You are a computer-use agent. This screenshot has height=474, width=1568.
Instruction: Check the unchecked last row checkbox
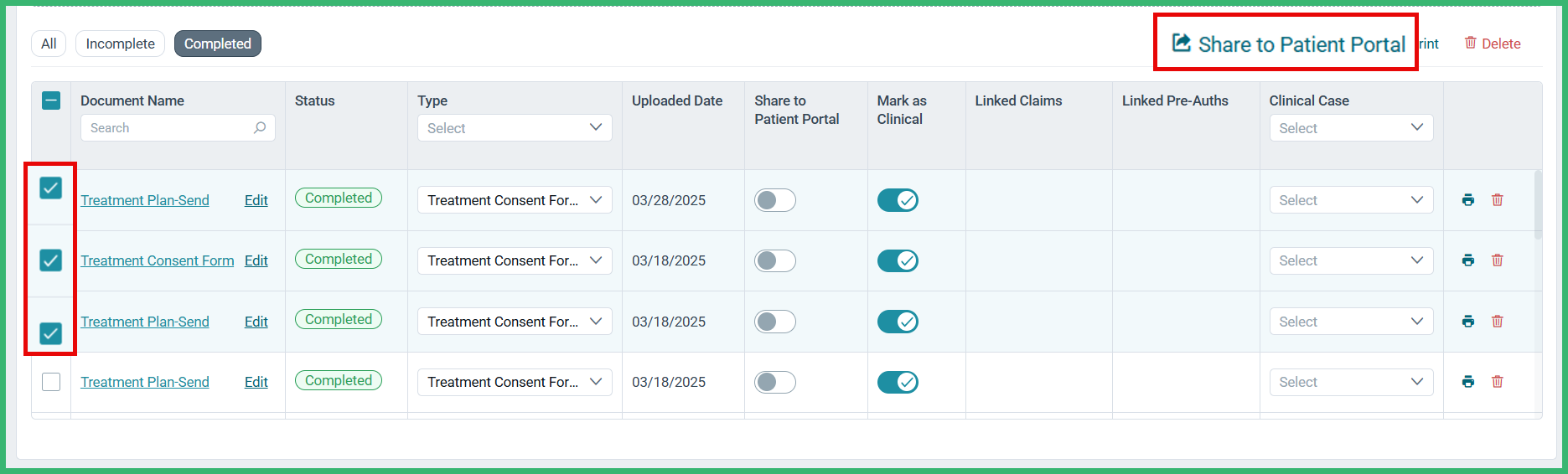click(x=51, y=382)
